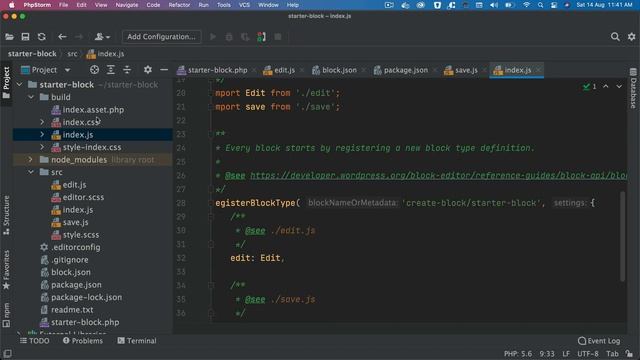Open the user account dropdown in toolbar

tap(102, 37)
